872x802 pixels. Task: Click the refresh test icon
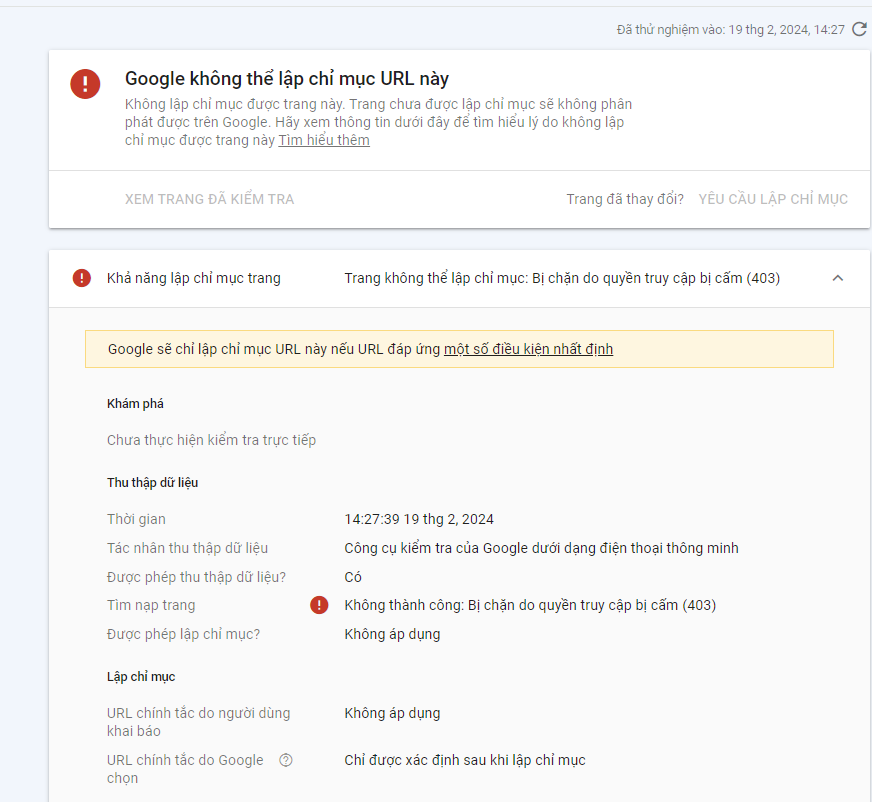[859, 29]
